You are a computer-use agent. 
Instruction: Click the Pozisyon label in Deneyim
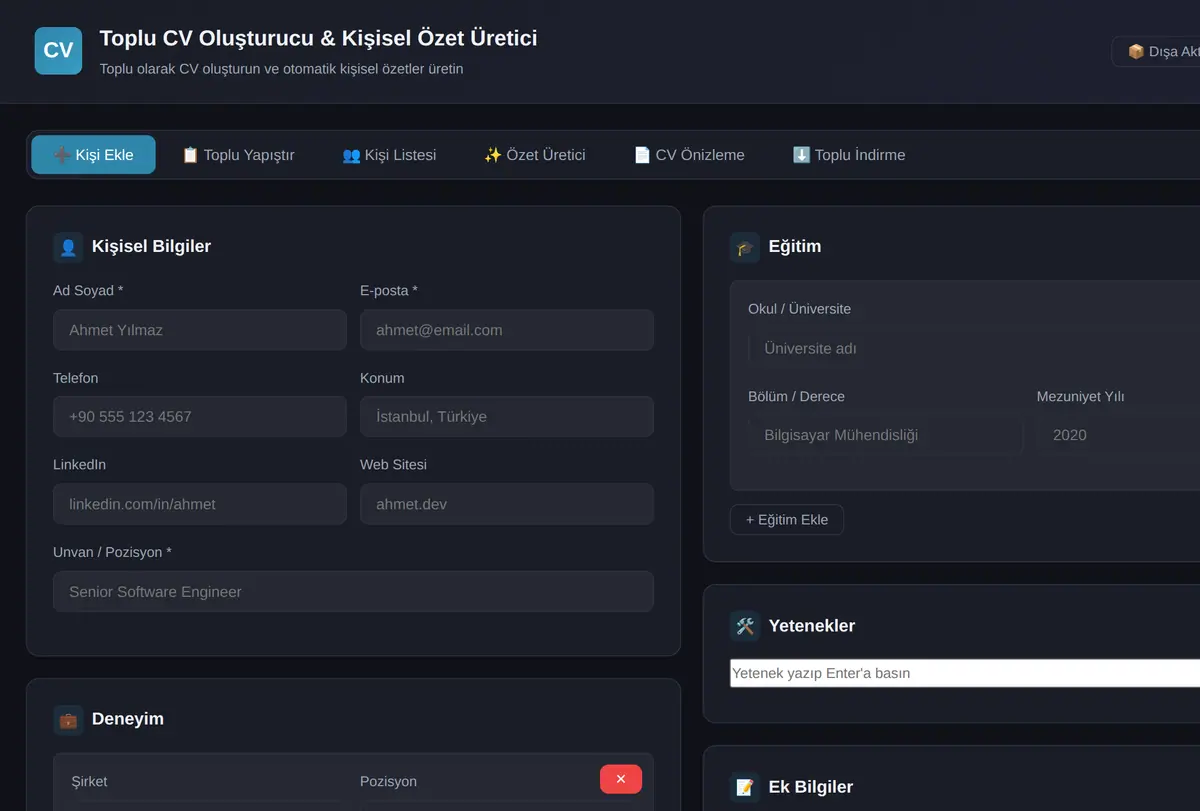389,781
